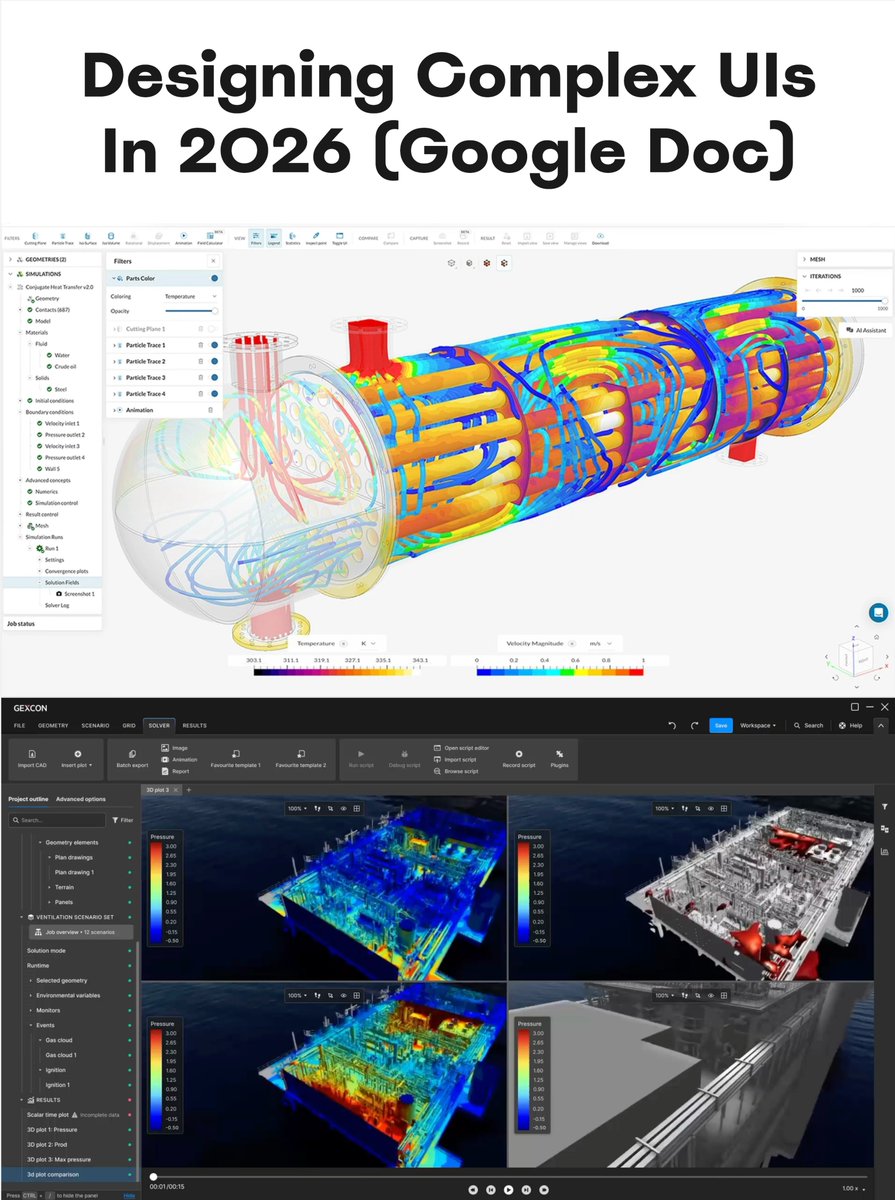Toggle the Legend view button
895x1200 pixels.
click(x=274, y=239)
